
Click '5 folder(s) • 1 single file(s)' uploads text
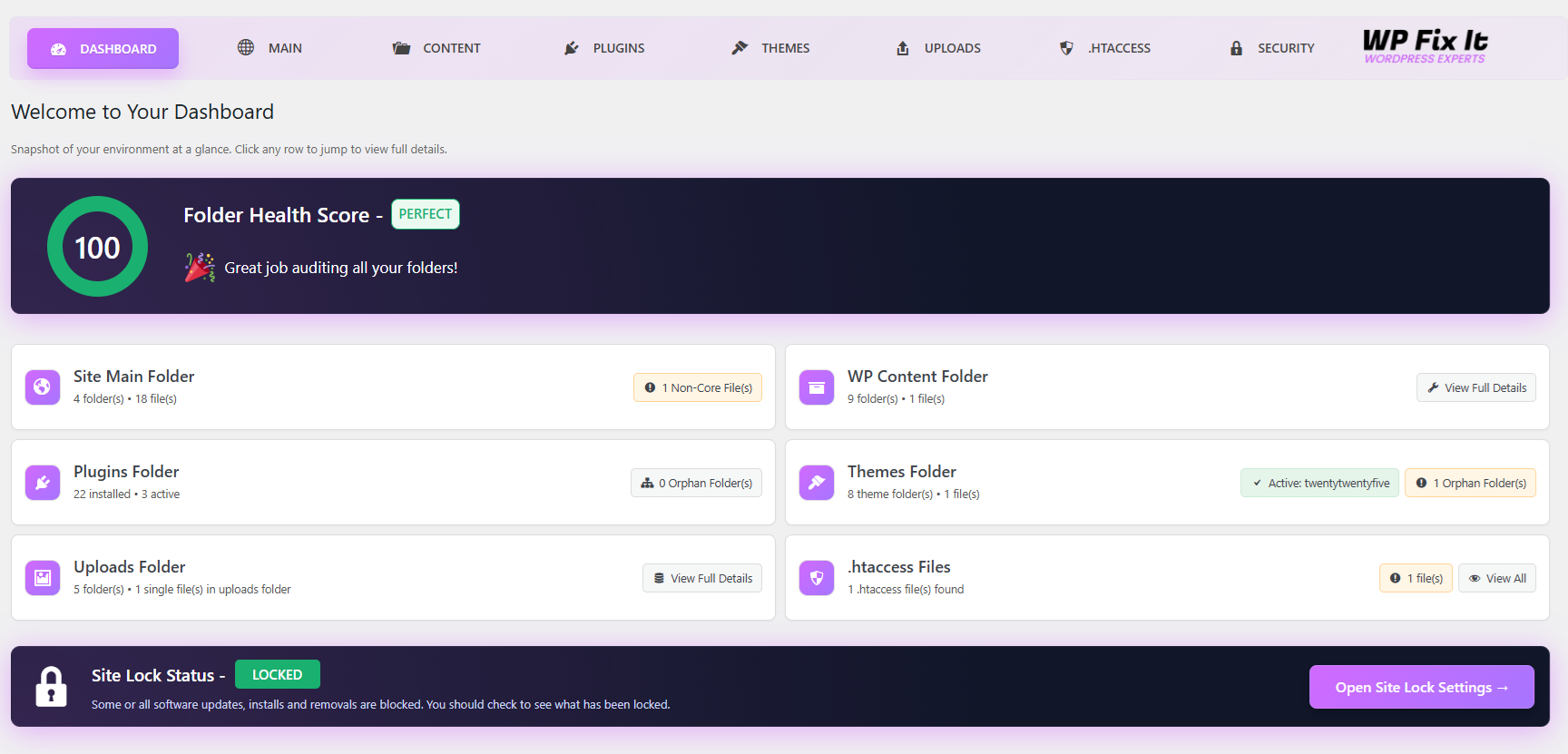coord(182,590)
